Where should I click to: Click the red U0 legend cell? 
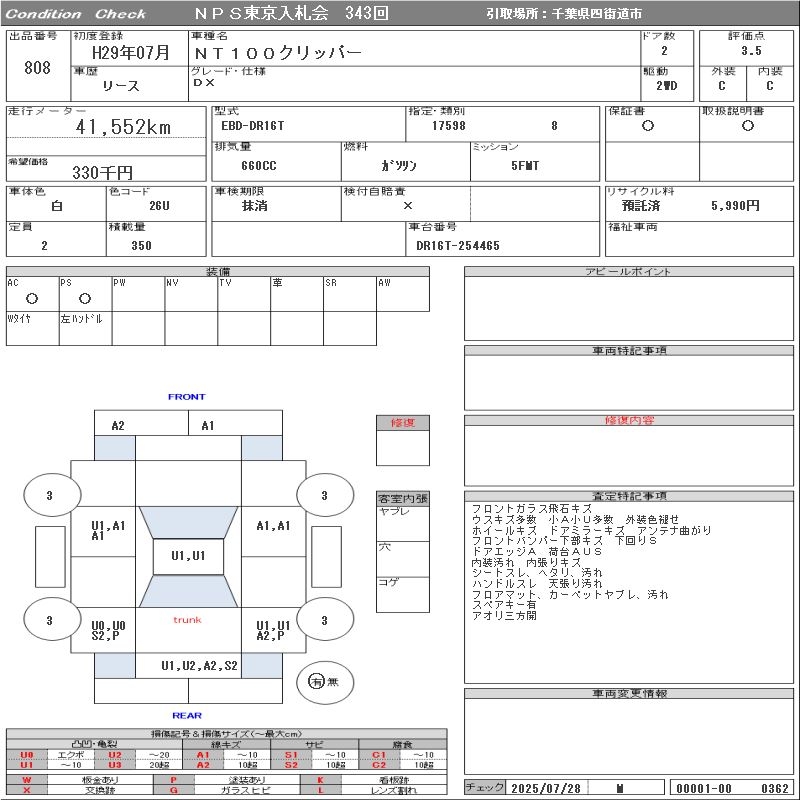pos(27,755)
